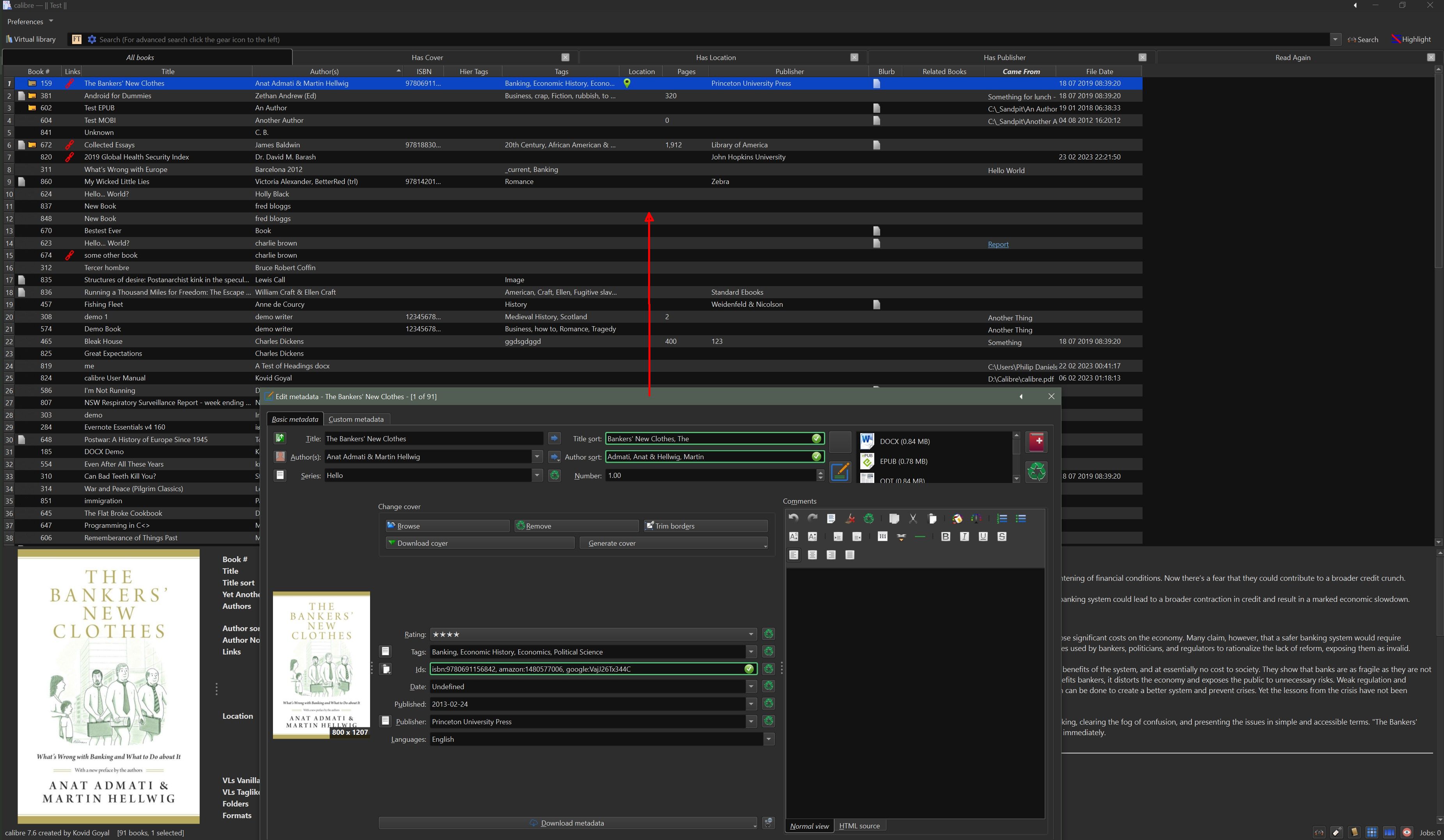Click the advanced search gear icon
The height and width of the screenshot is (840, 1444).
point(92,39)
